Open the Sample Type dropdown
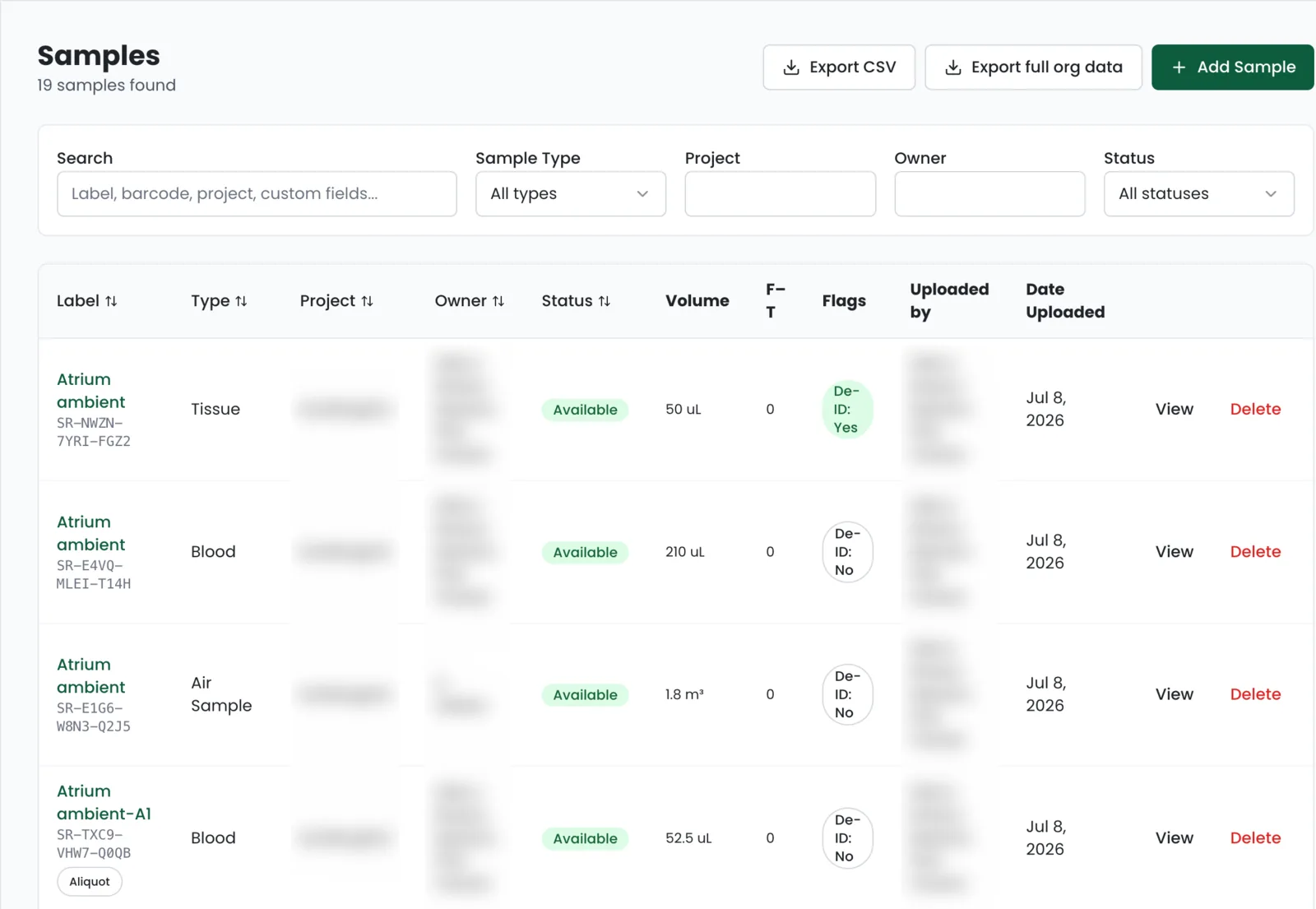 [571, 194]
